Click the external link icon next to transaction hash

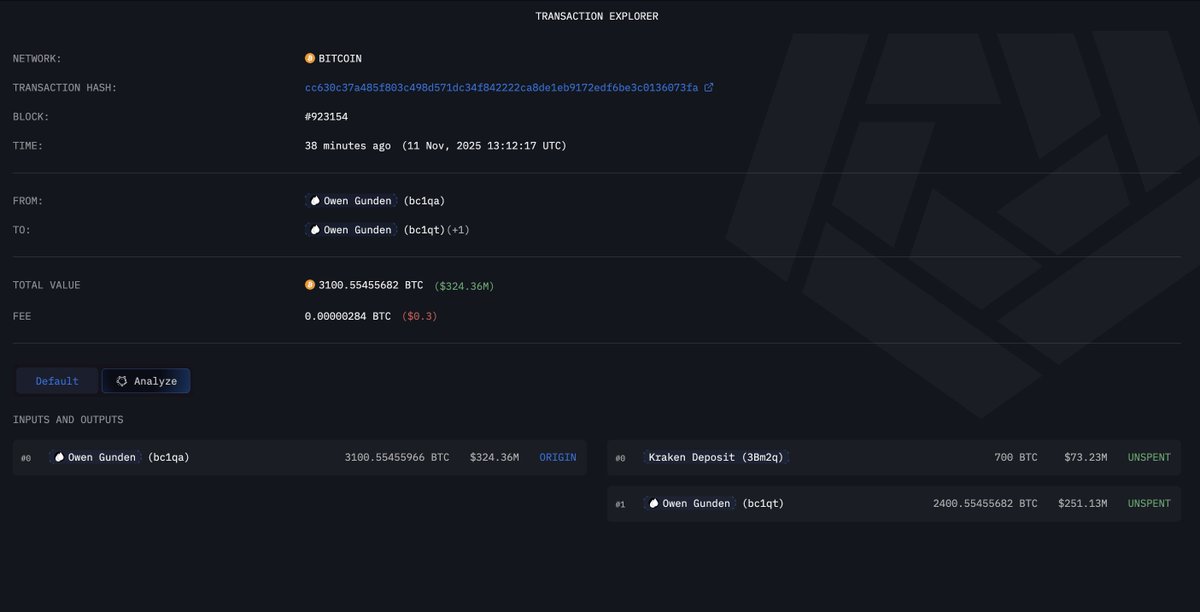tap(709, 86)
